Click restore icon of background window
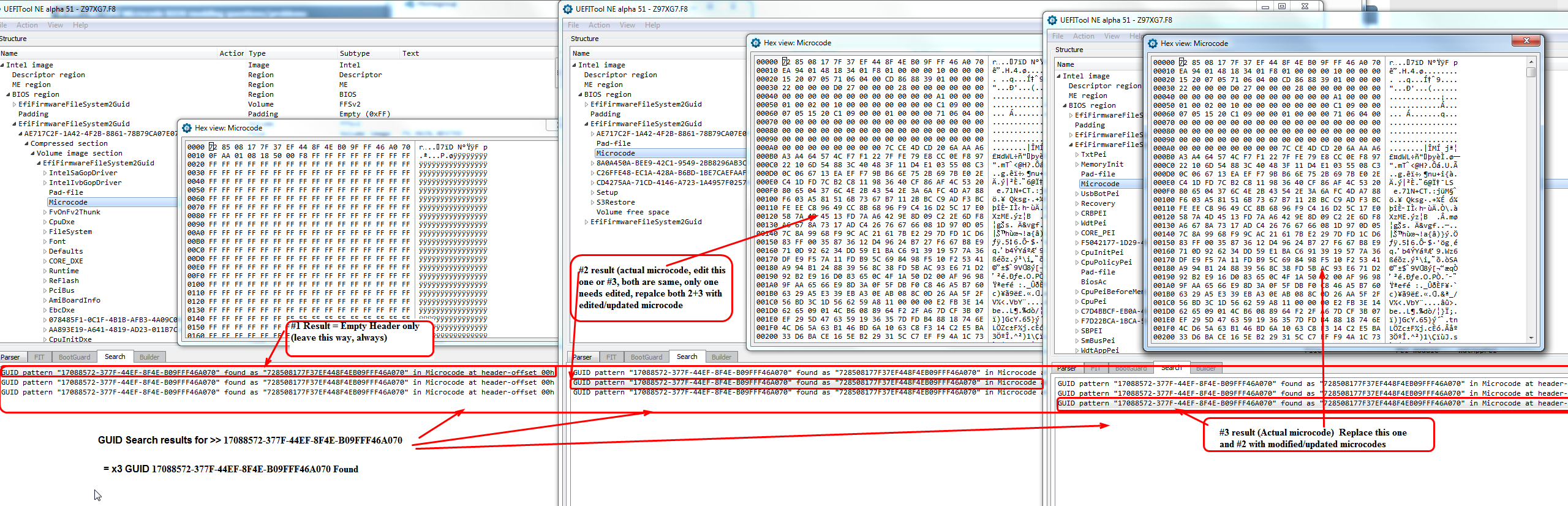1568x506 pixels. coord(1282,6)
